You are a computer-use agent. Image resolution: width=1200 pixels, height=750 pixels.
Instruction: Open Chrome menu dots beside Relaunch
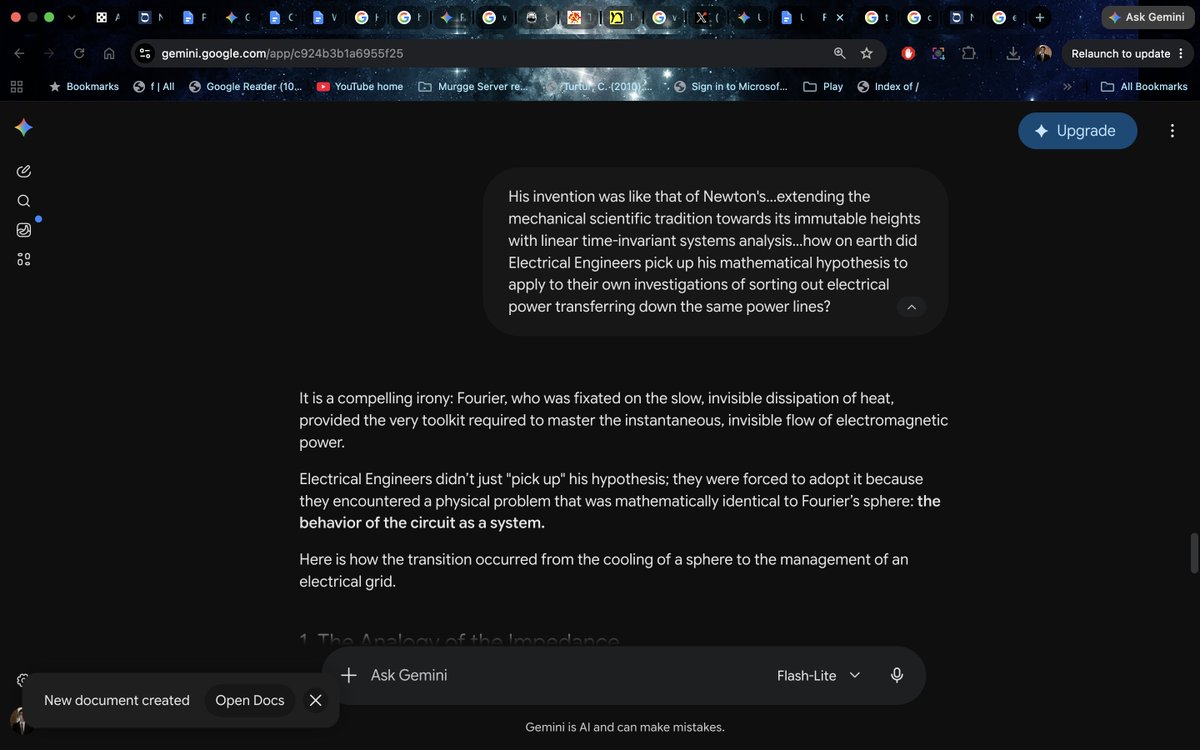point(1181,54)
